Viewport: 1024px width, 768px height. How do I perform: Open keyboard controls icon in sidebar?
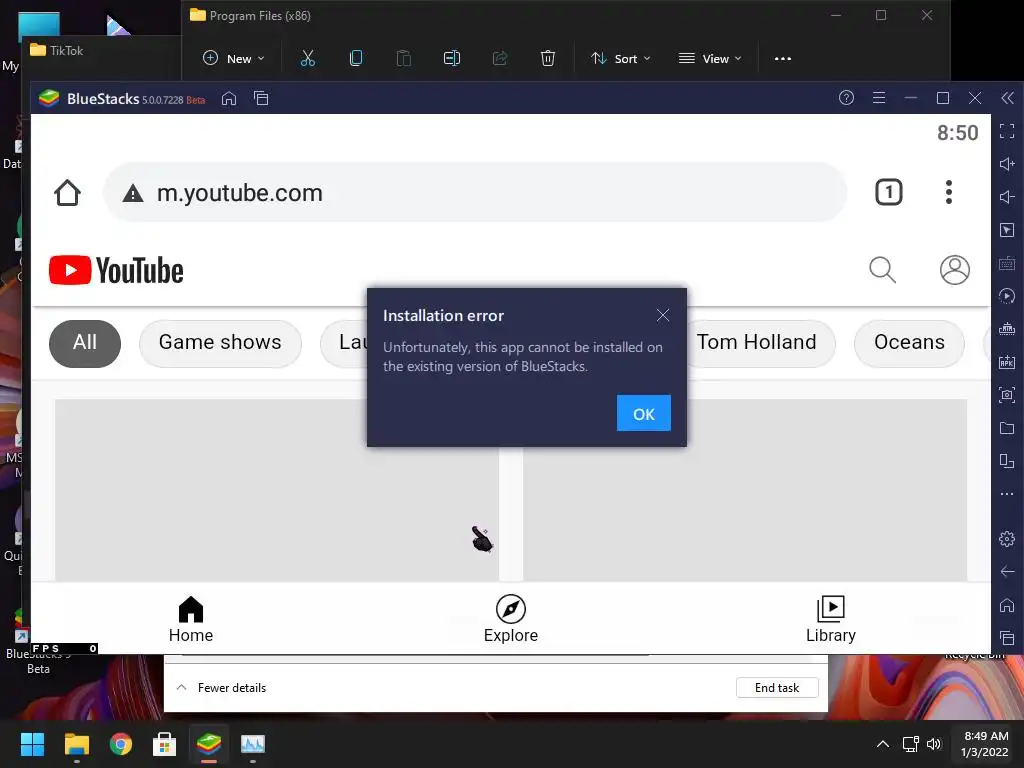(1007, 263)
